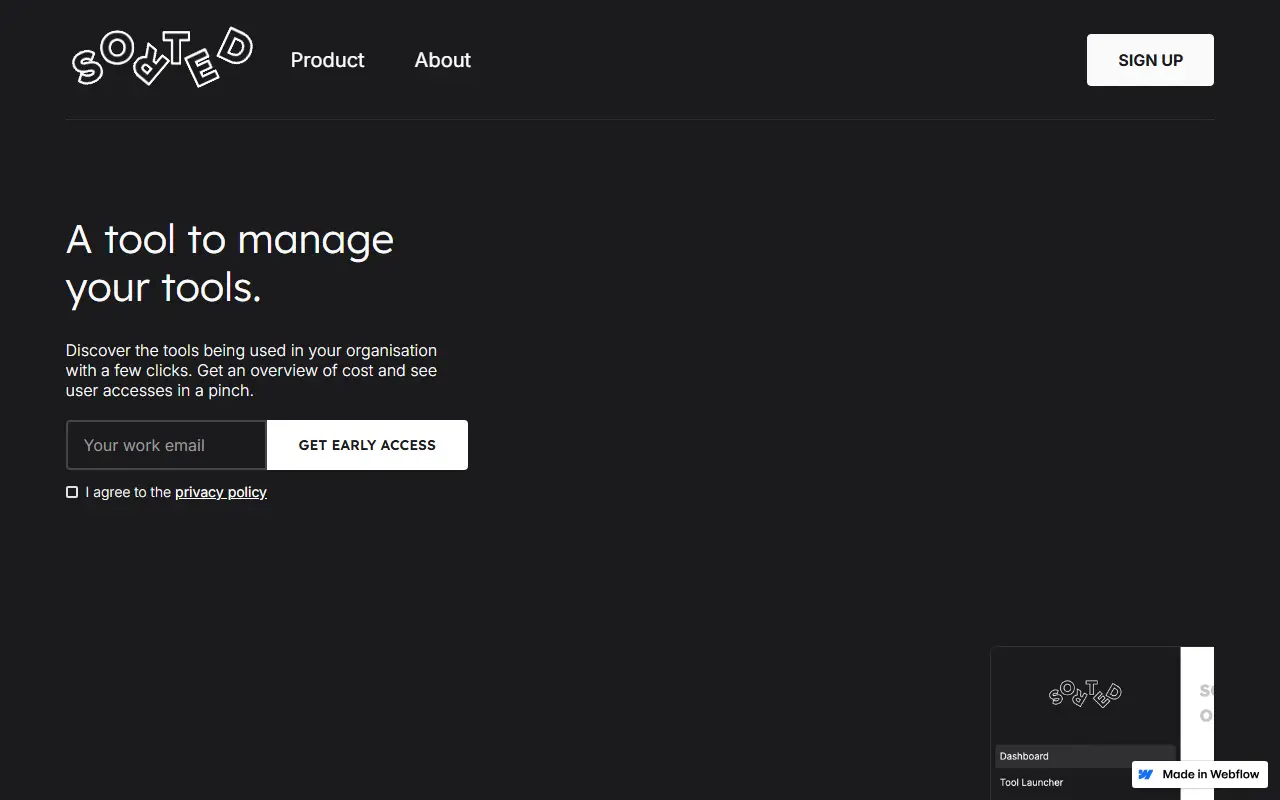Click the Sorted logo in app preview
This screenshot has width=1280, height=800.
[x=1085, y=693]
